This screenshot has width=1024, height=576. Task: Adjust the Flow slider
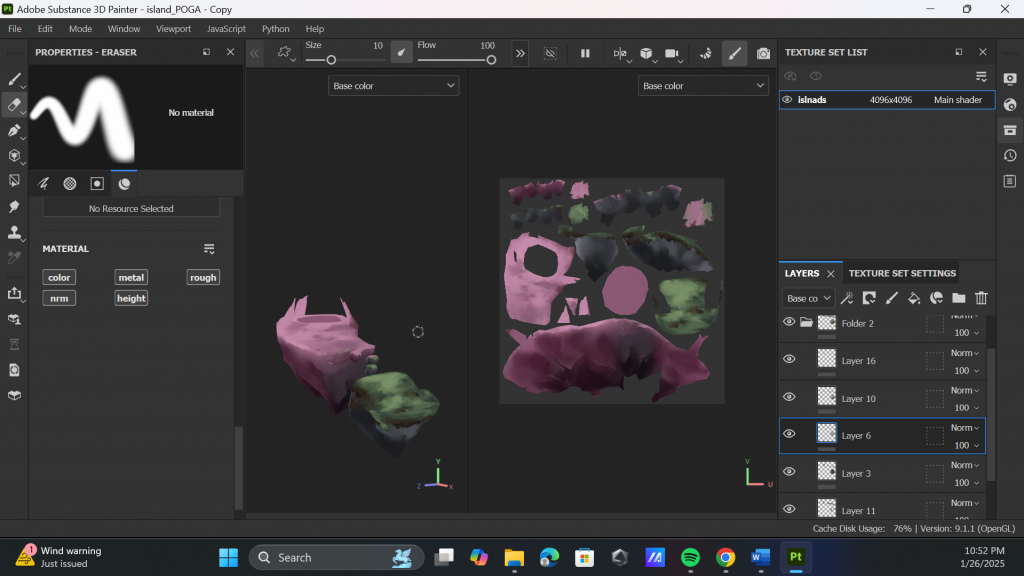[x=456, y=60]
